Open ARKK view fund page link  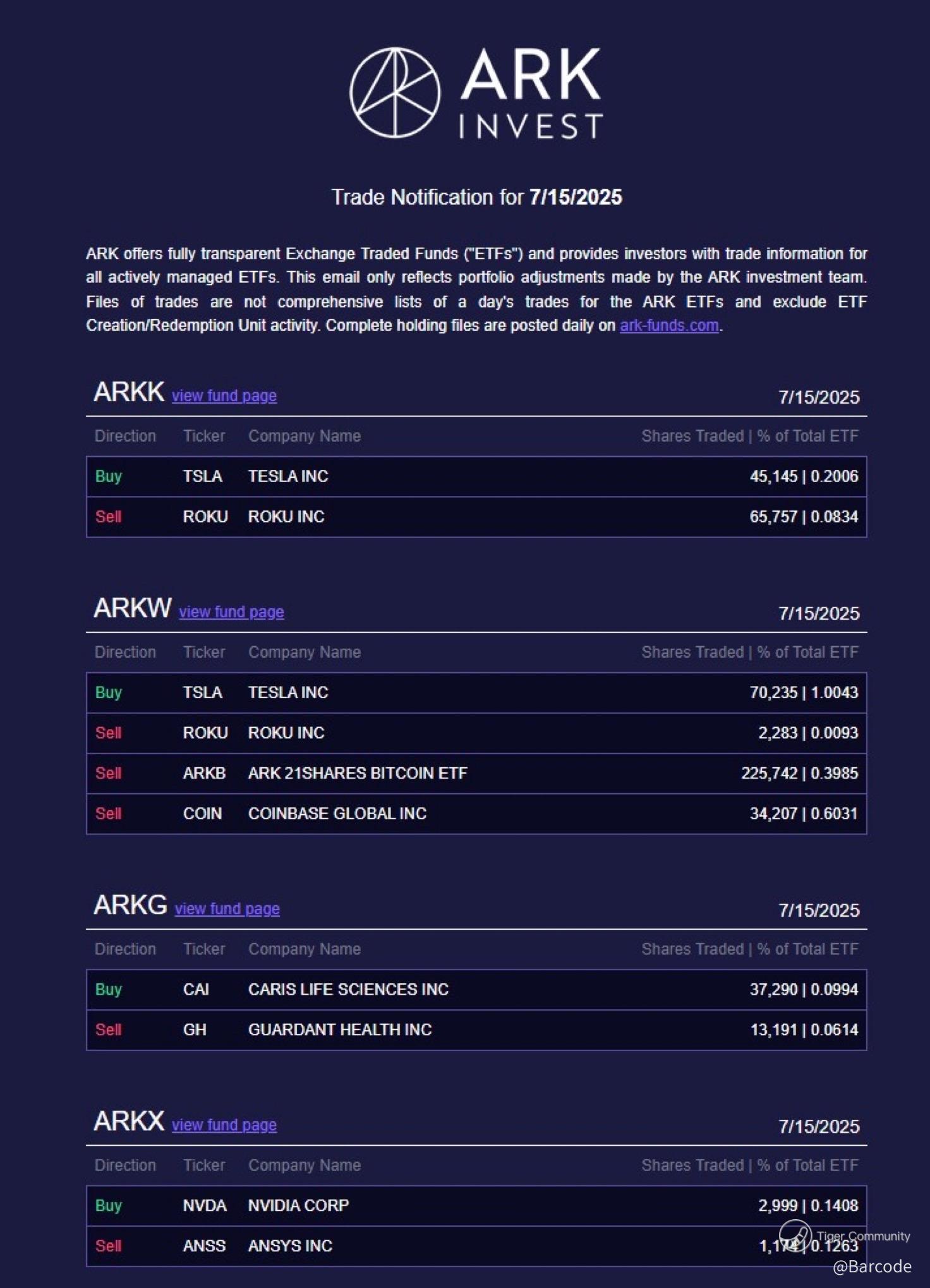click(224, 396)
